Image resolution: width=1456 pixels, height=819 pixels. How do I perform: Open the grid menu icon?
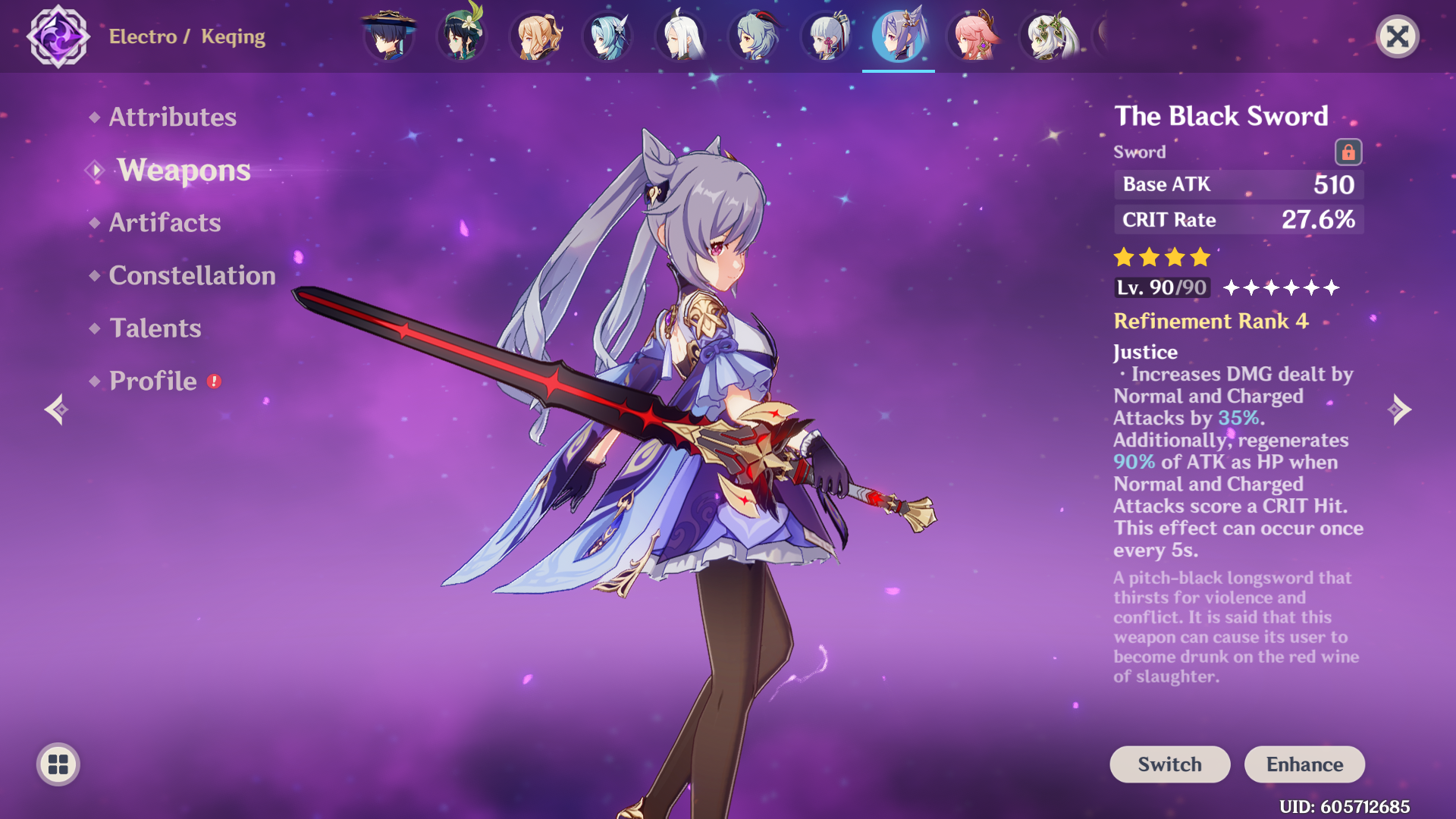(58, 764)
